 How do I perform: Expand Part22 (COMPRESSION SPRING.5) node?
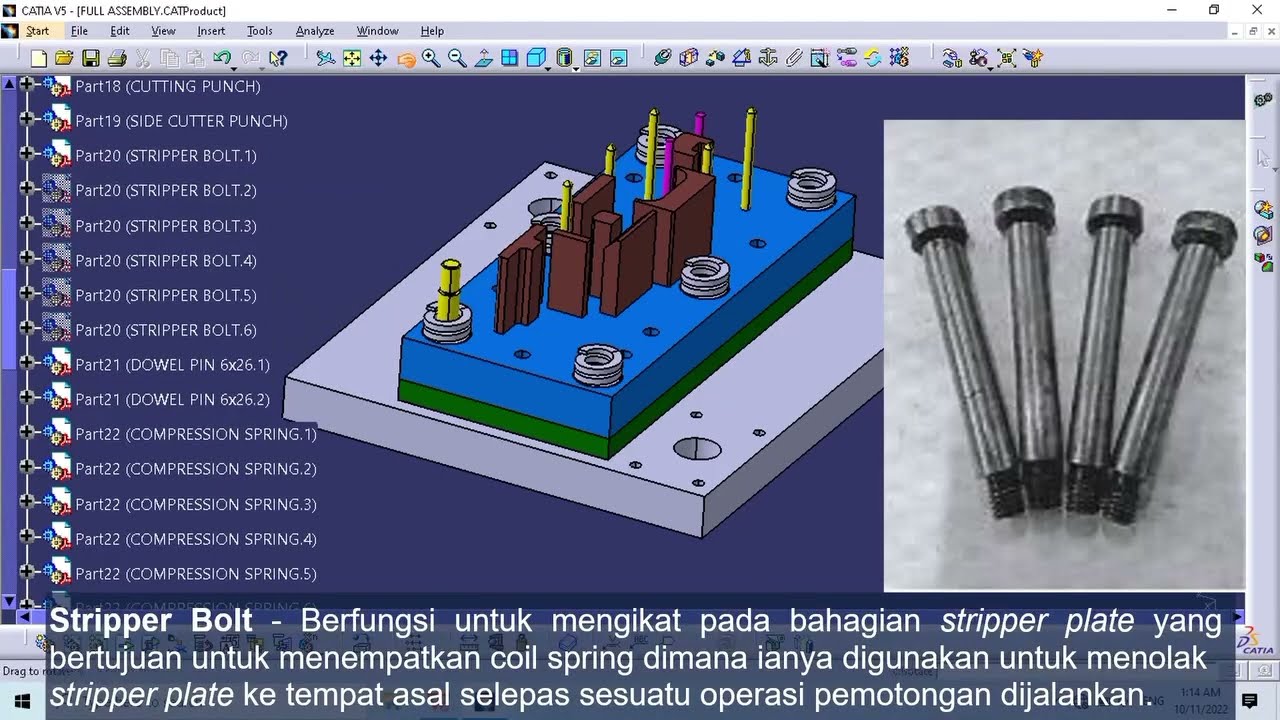(26, 573)
